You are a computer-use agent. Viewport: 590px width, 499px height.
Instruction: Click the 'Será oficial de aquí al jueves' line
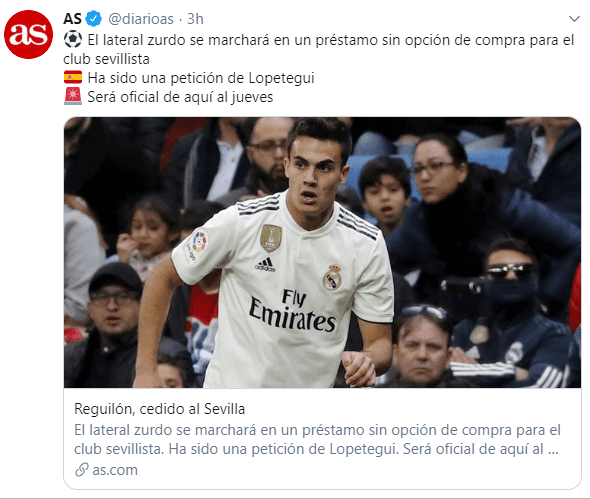(x=180, y=97)
